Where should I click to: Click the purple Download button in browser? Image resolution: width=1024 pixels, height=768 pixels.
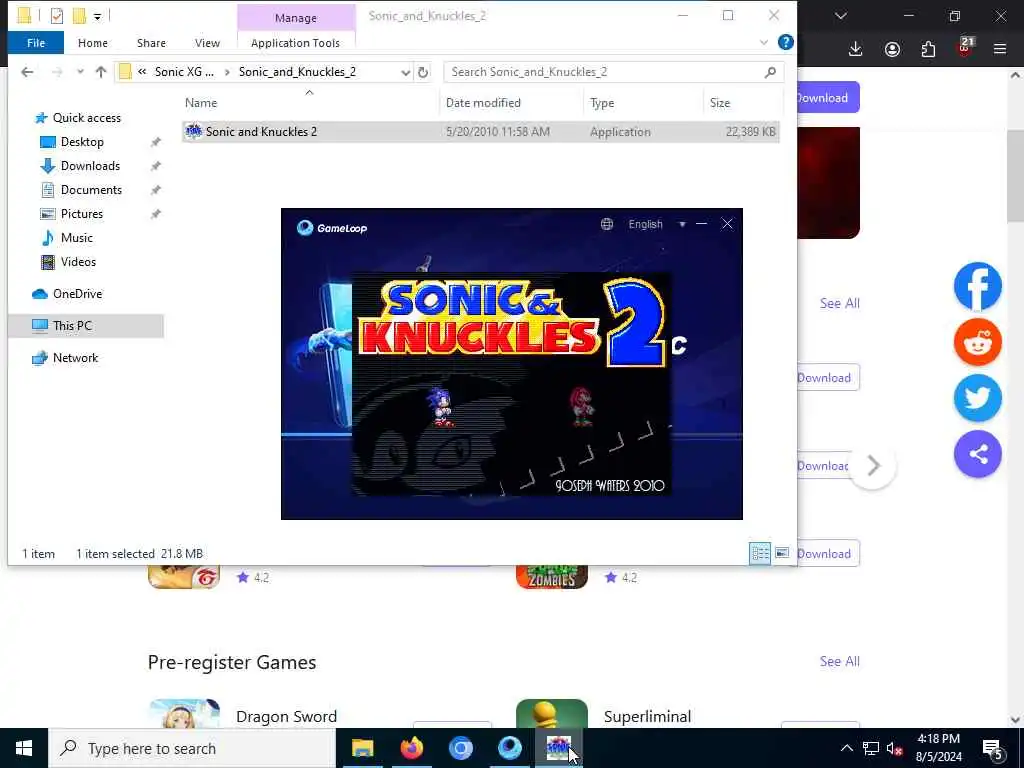(x=828, y=98)
